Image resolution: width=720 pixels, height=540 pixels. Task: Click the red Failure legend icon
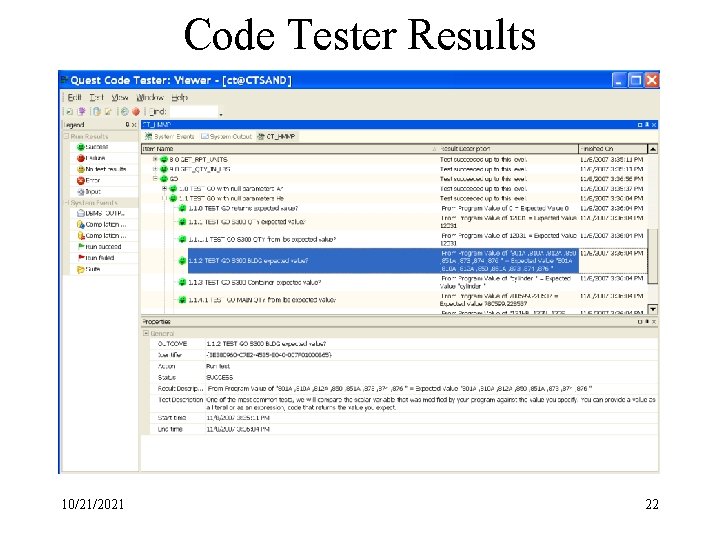tap(81, 158)
